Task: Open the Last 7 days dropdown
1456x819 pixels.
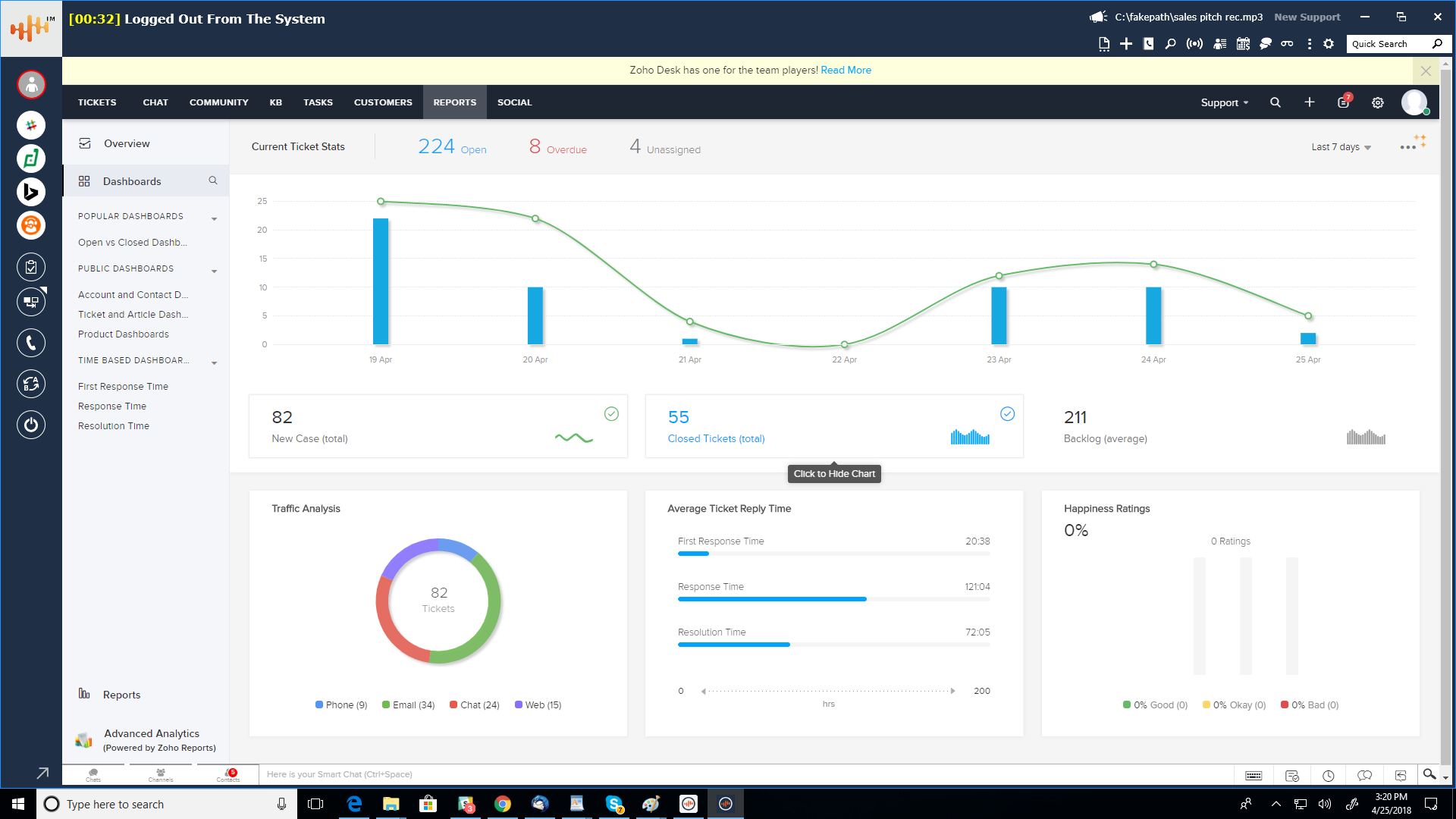Action: click(x=1341, y=147)
